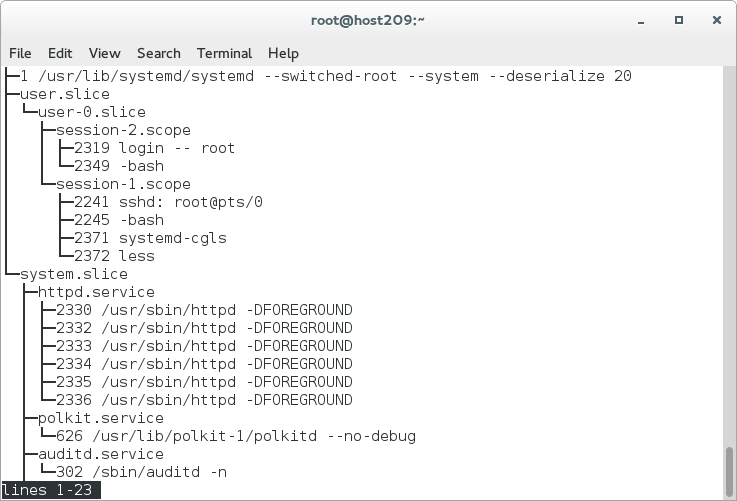Click the 'lines 1-23' pager status
The width and height of the screenshot is (737, 501).
coord(48,490)
